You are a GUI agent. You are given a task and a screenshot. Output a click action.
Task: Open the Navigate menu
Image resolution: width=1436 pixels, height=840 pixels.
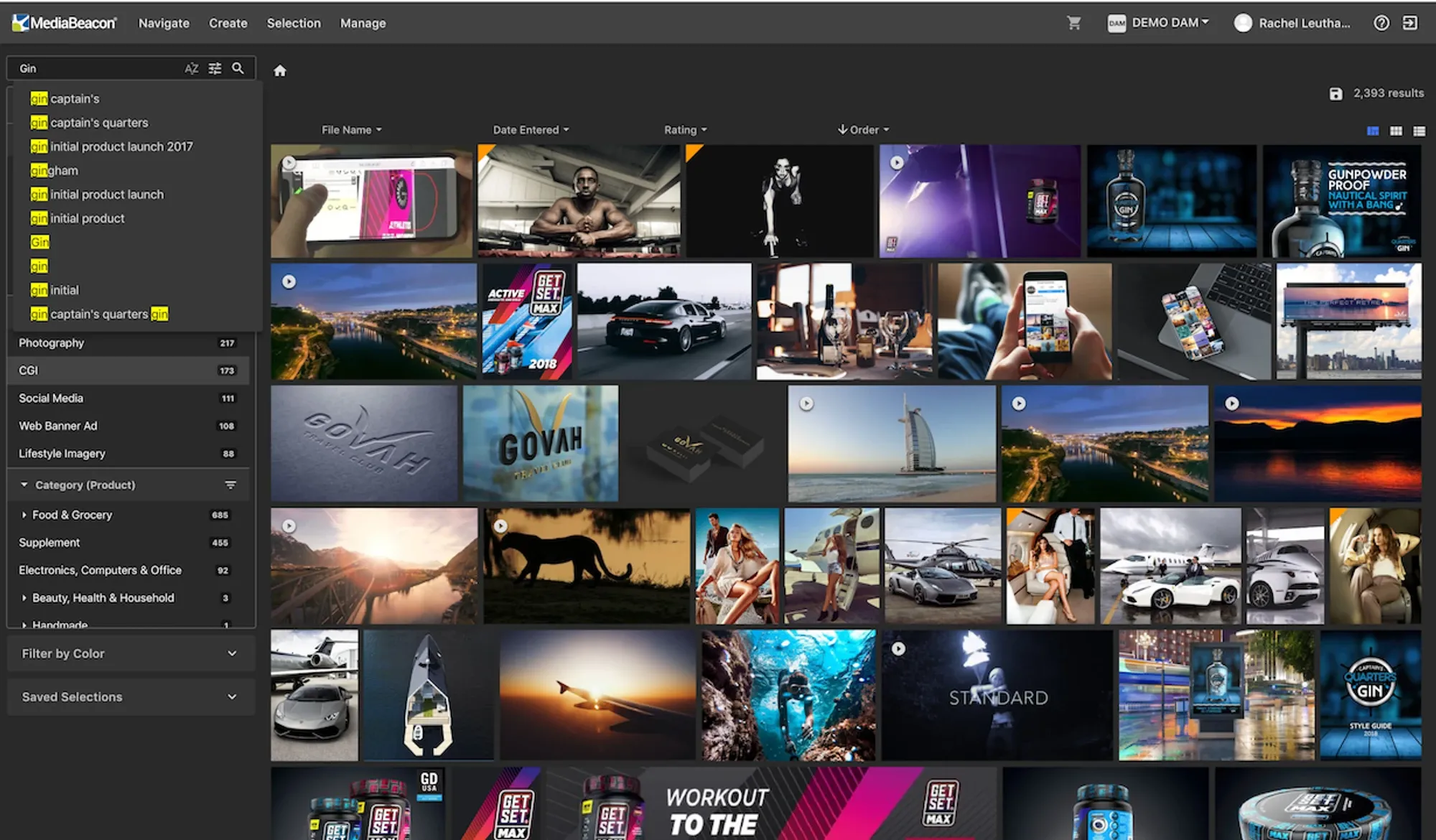[164, 23]
